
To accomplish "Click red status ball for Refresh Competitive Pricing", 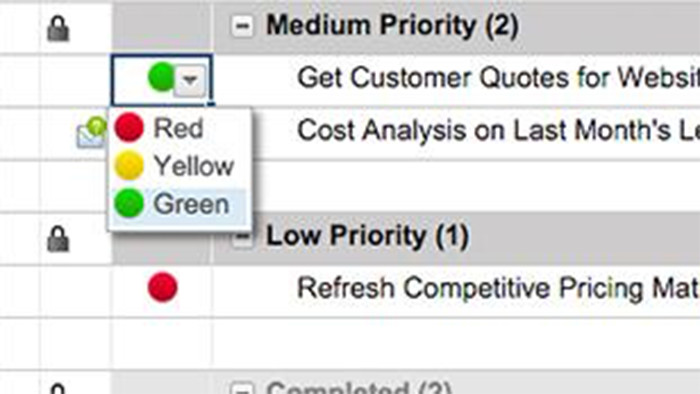I will tap(162, 287).
